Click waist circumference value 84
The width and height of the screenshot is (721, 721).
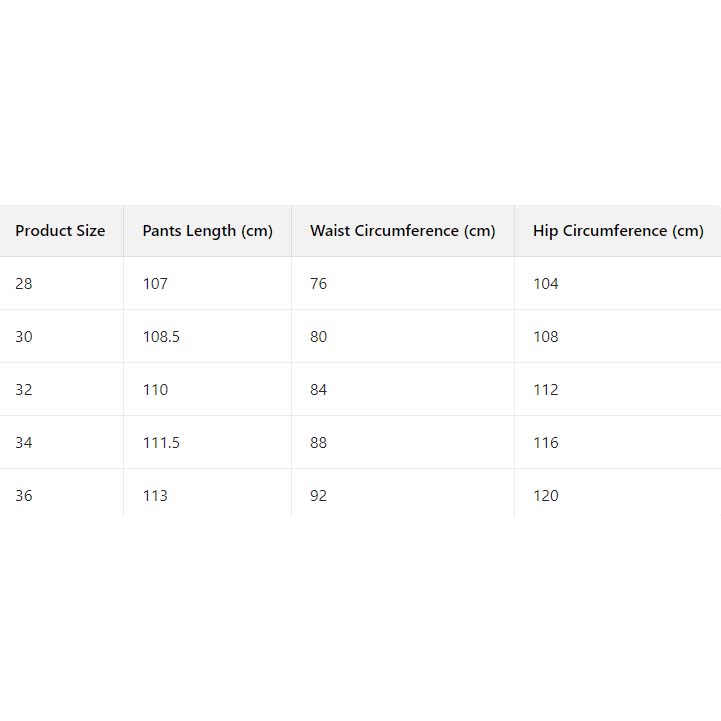point(318,390)
